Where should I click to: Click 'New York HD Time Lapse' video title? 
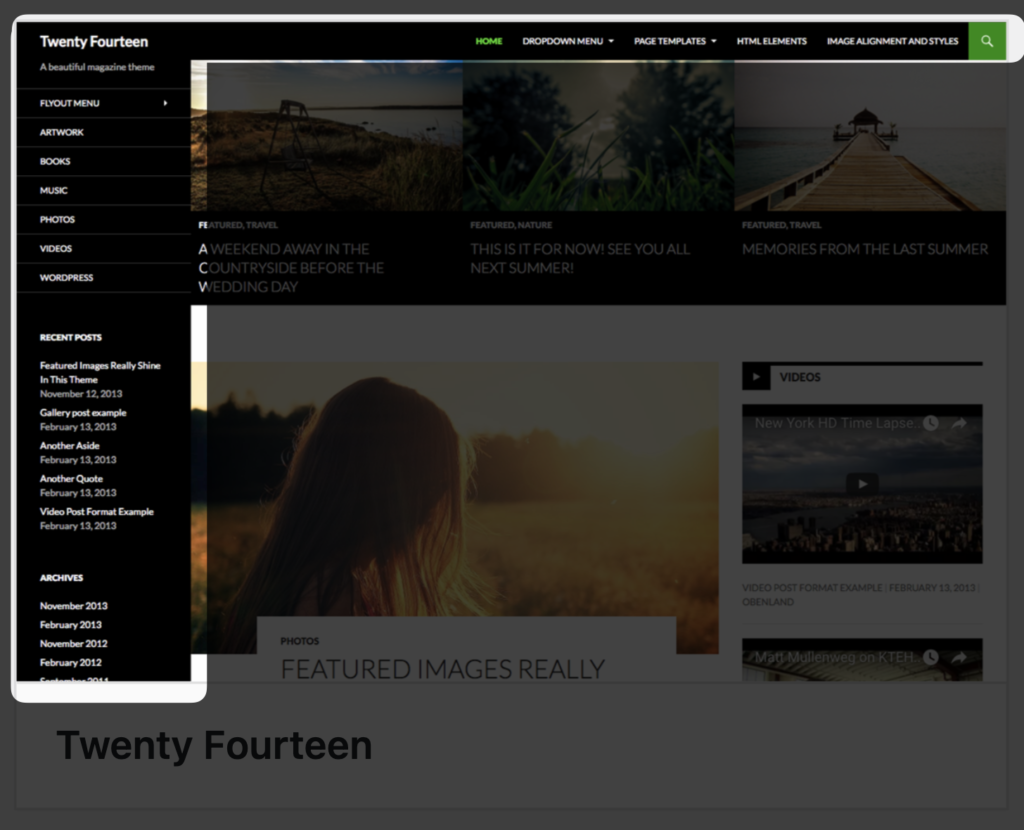838,423
